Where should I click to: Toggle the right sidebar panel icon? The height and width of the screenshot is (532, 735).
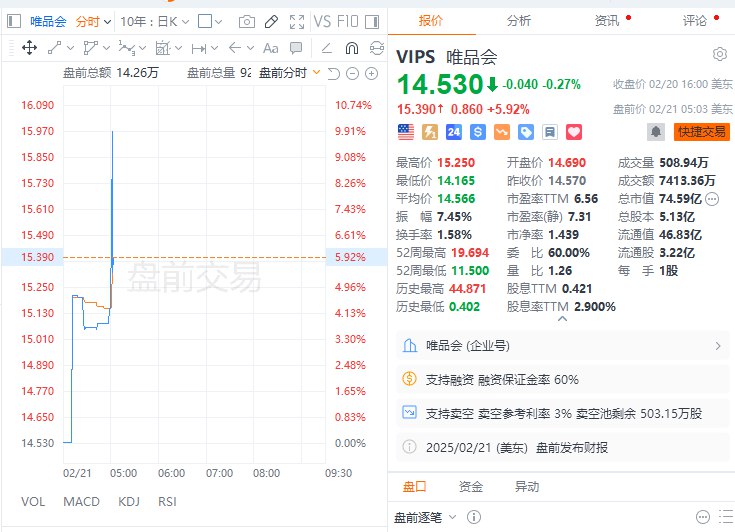372,22
